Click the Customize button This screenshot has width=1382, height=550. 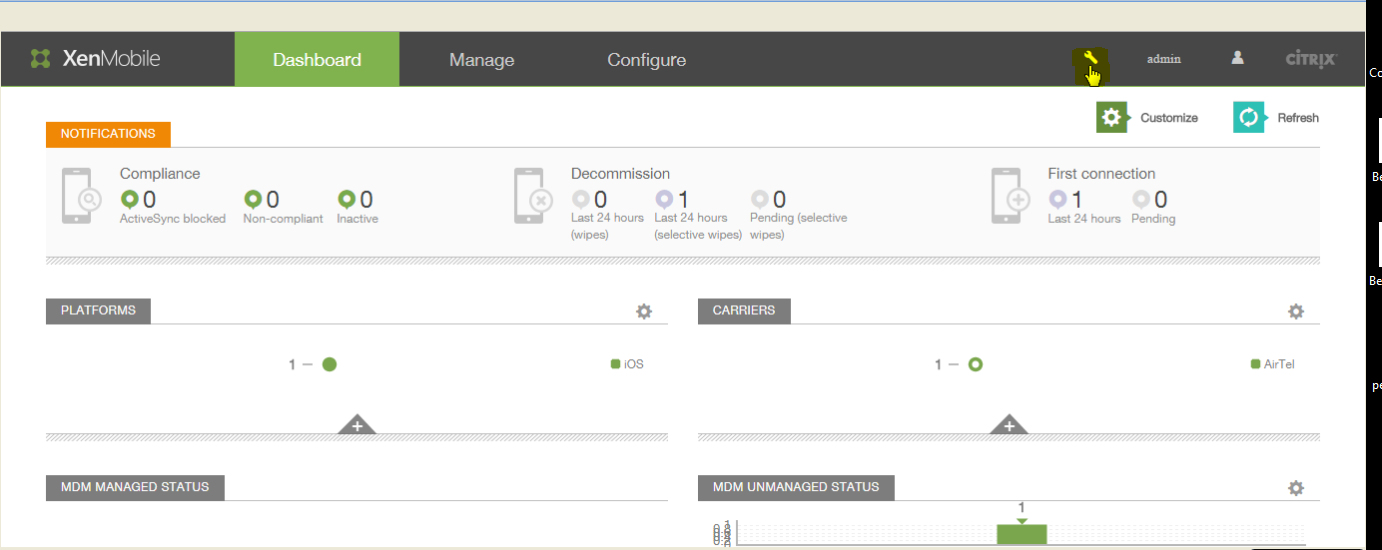1148,118
